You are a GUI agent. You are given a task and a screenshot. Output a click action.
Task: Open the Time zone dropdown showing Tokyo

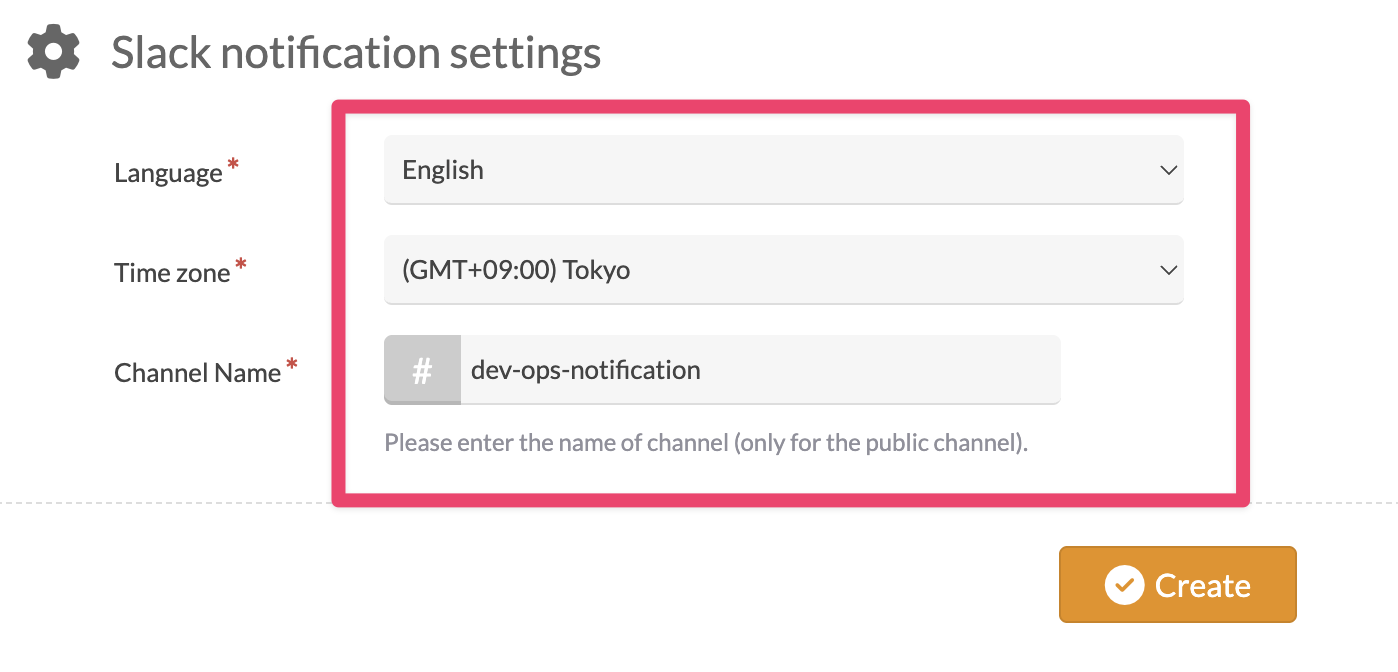783,270
